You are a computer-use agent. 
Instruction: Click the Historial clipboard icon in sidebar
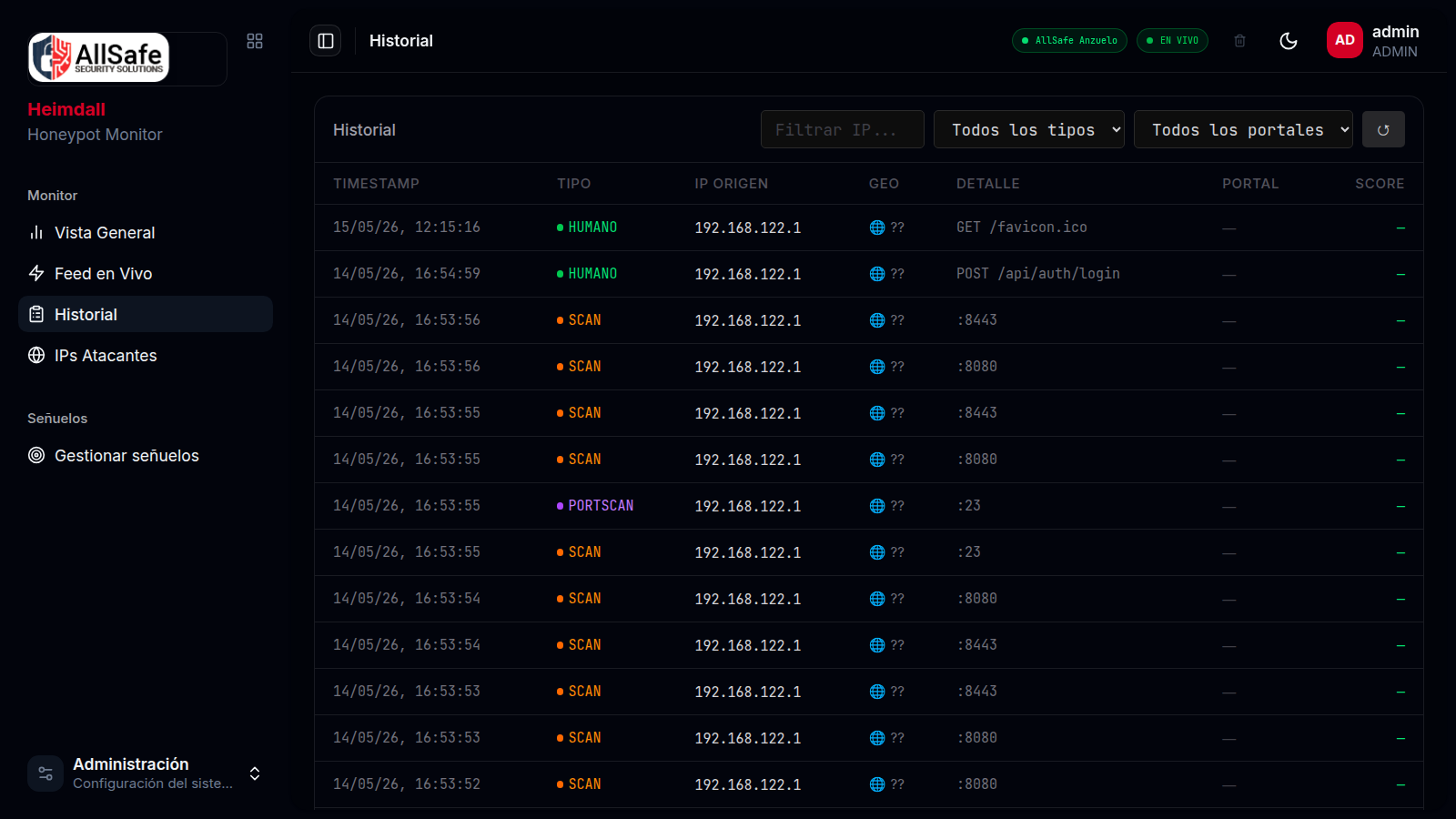pos(36,315)
